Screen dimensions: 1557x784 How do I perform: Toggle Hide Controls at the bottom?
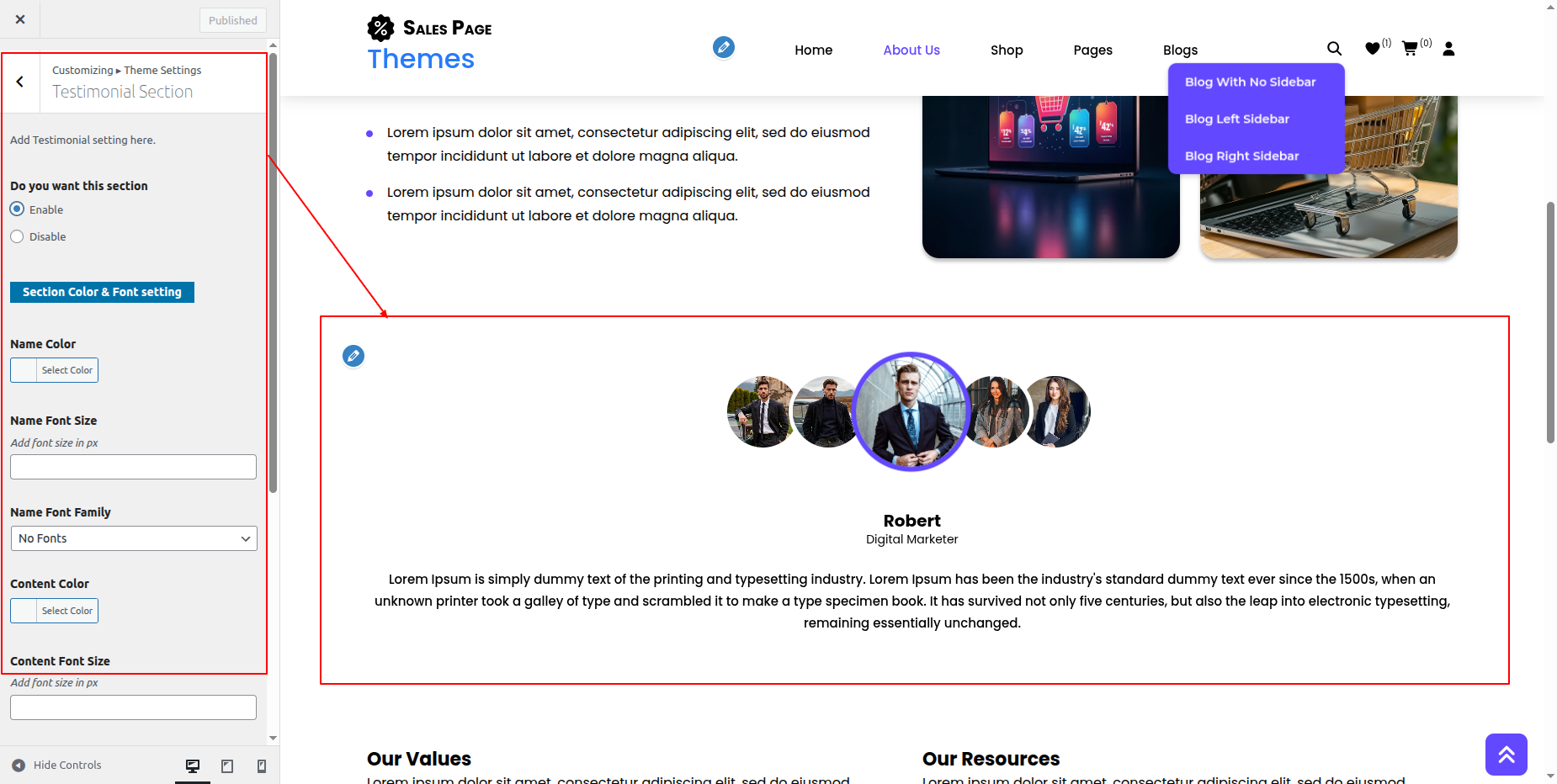point(56,765)
